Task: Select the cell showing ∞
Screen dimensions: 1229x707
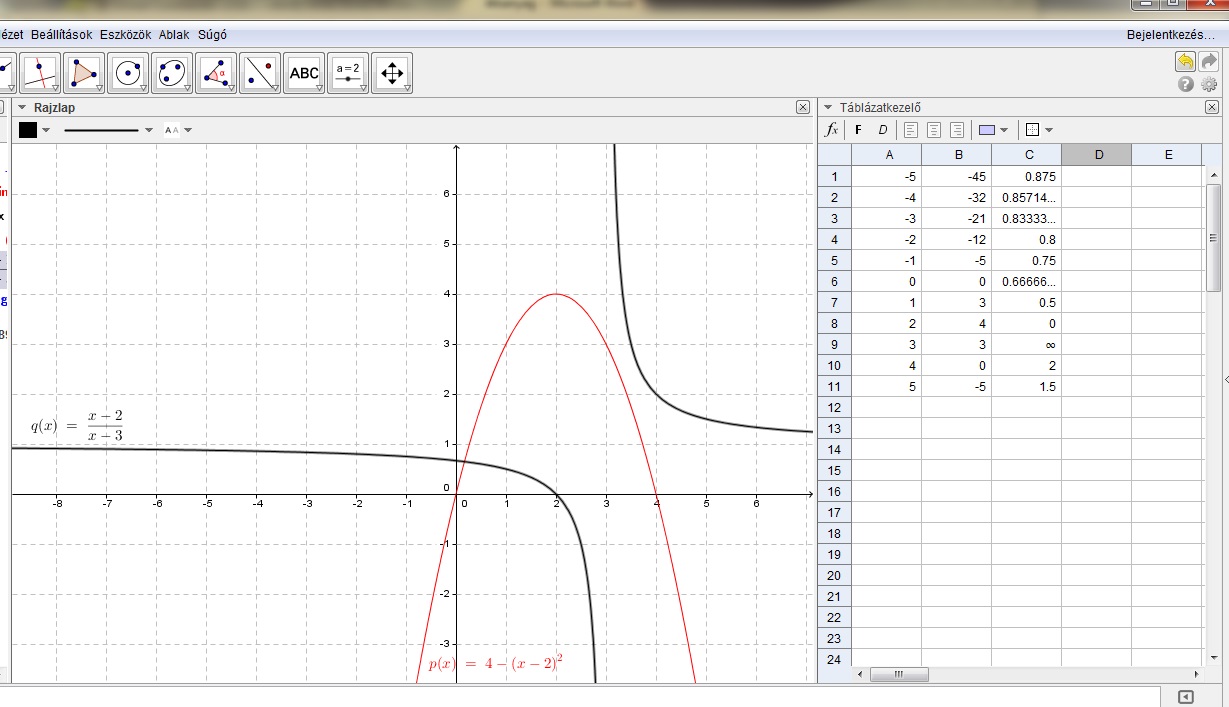Action: click(x=1027, y=344)
